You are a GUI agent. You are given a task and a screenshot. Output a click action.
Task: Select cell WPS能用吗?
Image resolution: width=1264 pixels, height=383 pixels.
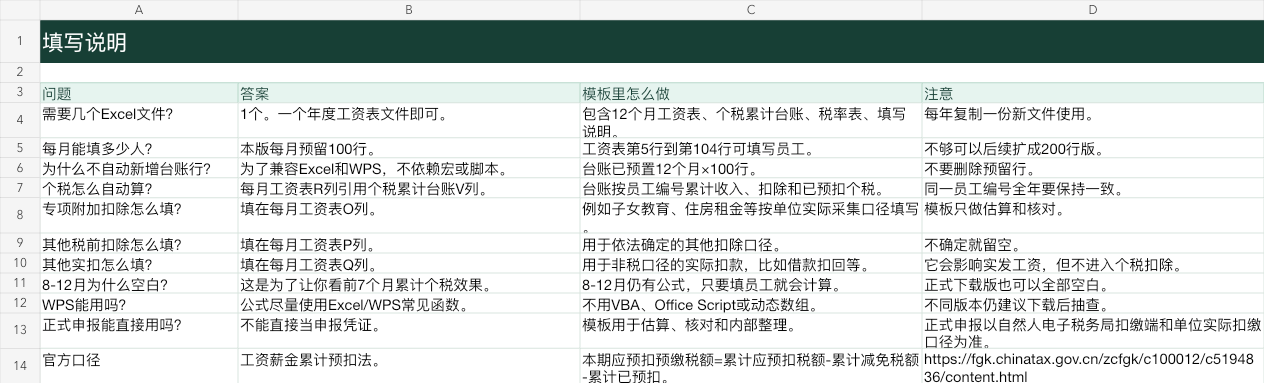click(139, 304)
